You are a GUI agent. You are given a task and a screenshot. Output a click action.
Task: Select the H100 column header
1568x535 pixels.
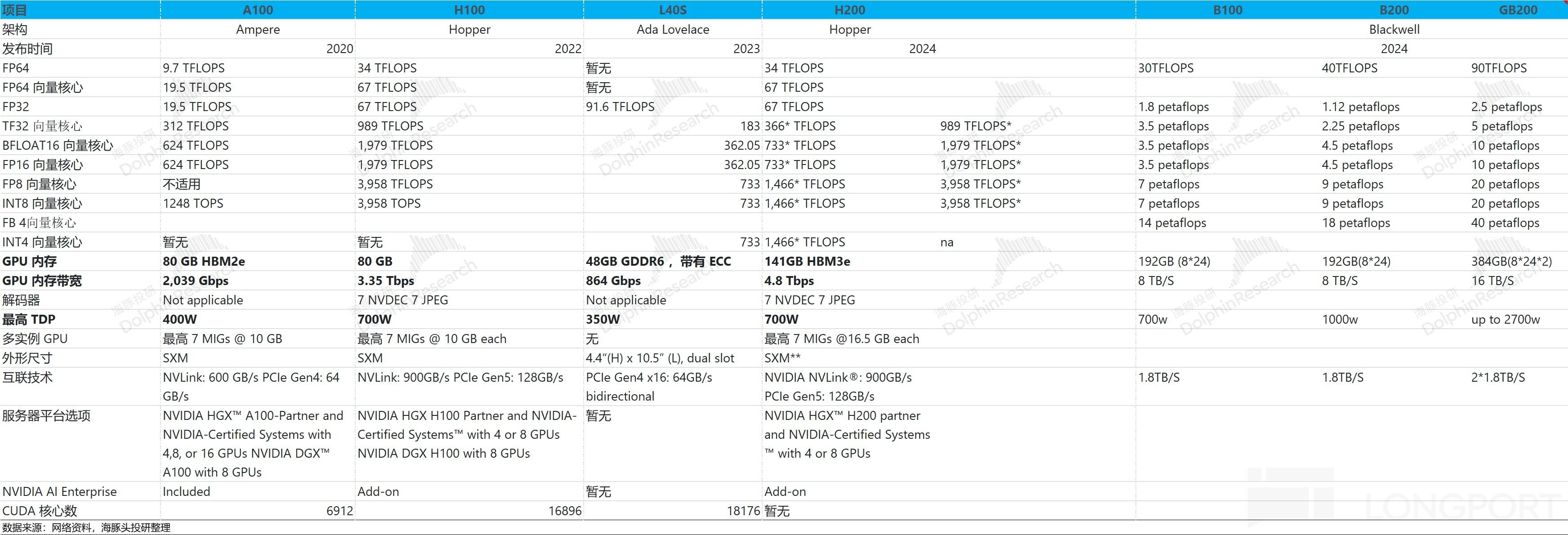pyautogui.click(x=469, y=10)
